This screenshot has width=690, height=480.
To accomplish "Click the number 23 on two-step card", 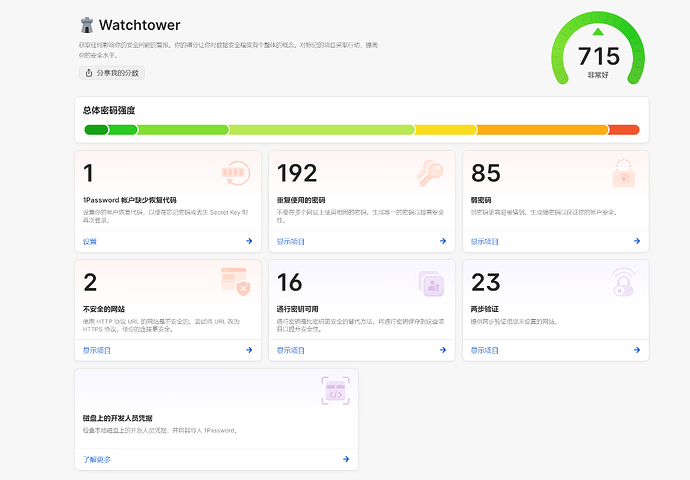I will [486, 282].
